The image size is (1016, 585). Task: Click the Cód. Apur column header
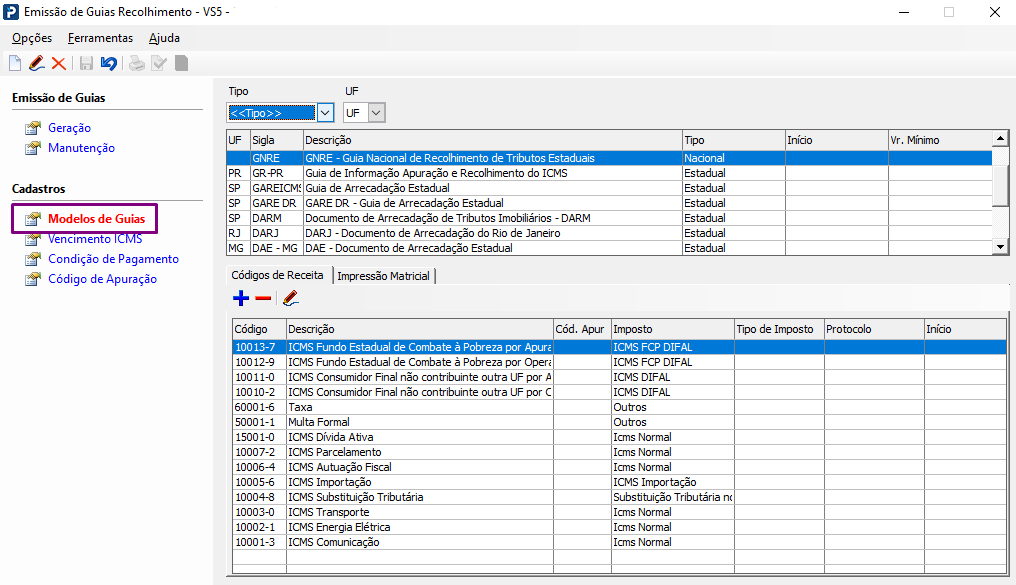coord(582,329)
